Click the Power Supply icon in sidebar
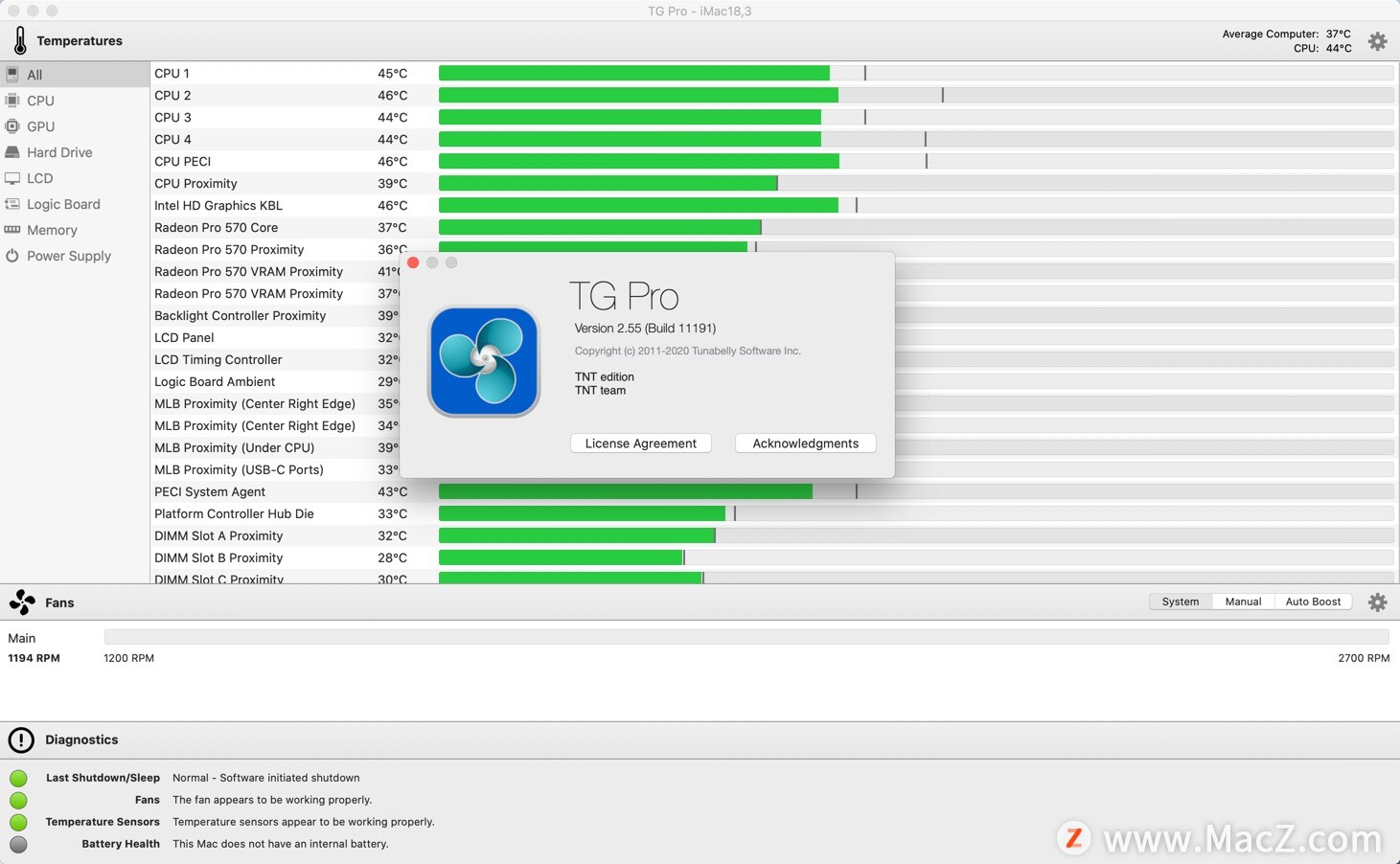The image size is (1400, 864). click(12, 256)
